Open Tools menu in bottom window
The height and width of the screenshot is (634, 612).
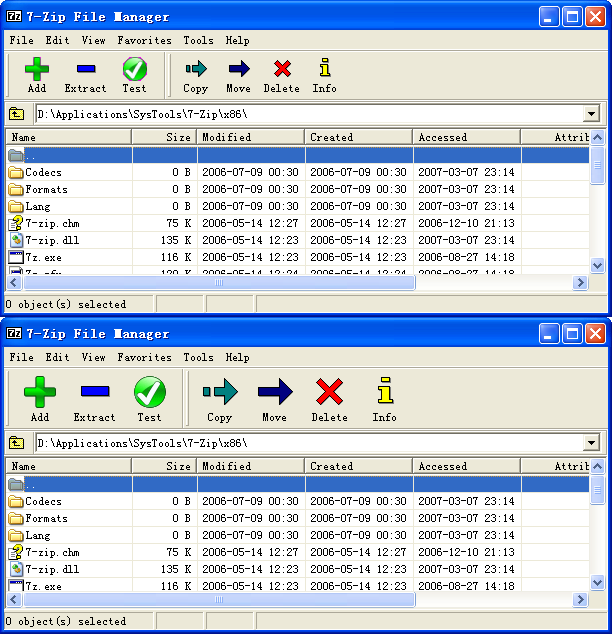[x=198, y=357]
